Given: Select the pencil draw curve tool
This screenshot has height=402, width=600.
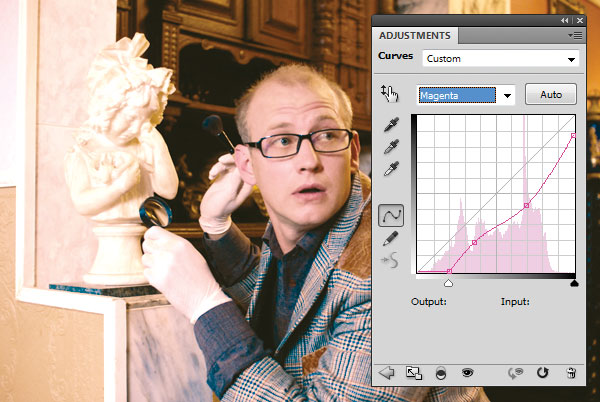Looking at the screenshot, I should tap(390, 239).
